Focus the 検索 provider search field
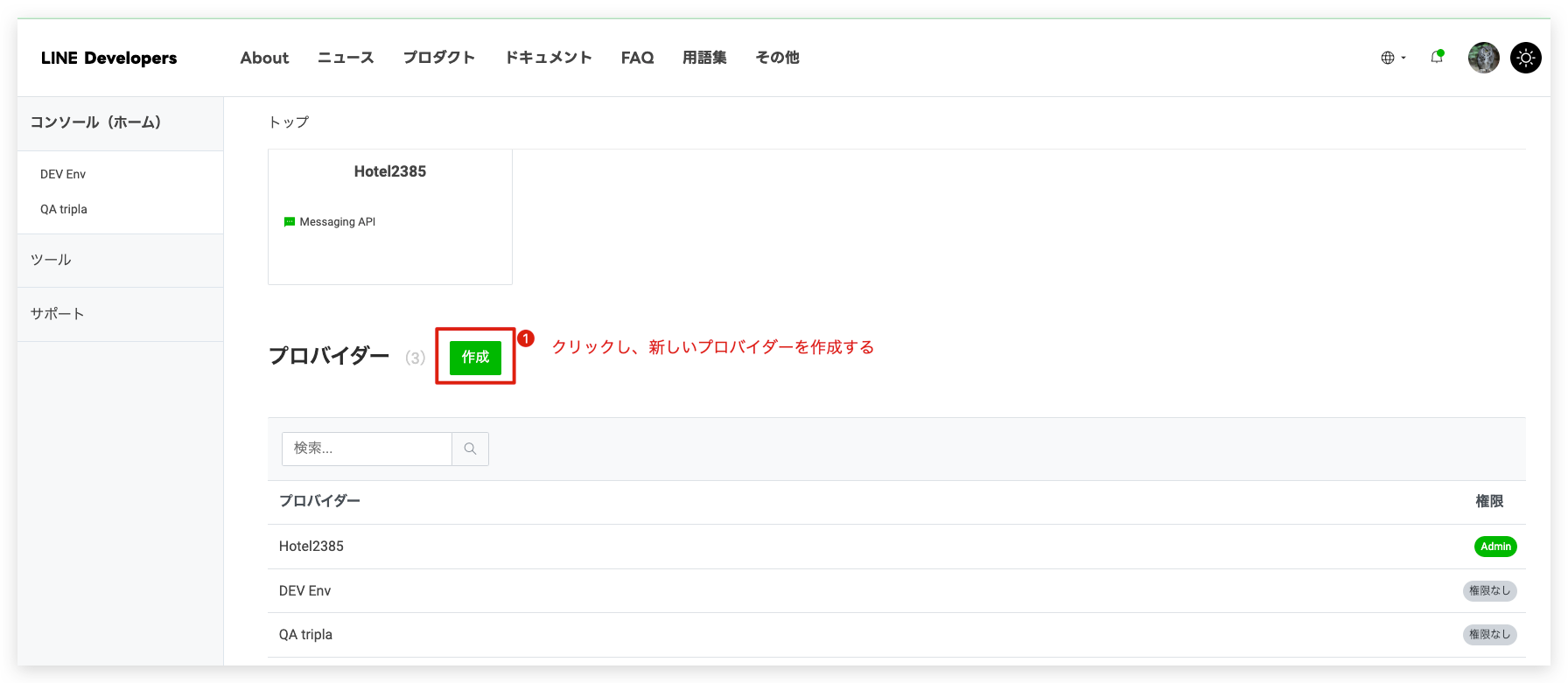The image size is (1568, 683). [x=367, y=449]
